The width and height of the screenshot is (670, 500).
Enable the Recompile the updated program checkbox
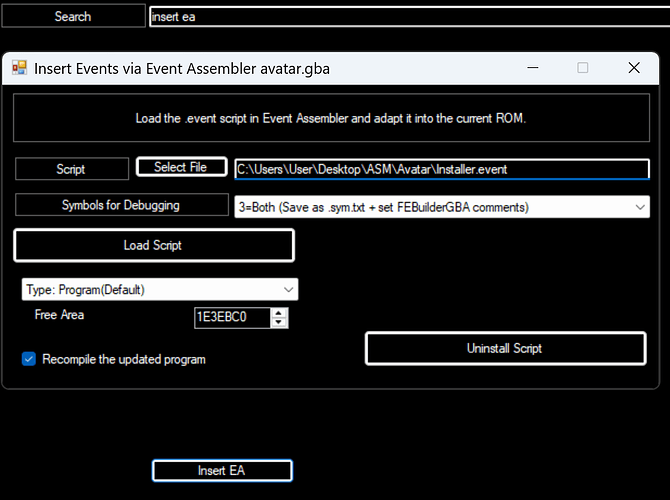[29, 359]
